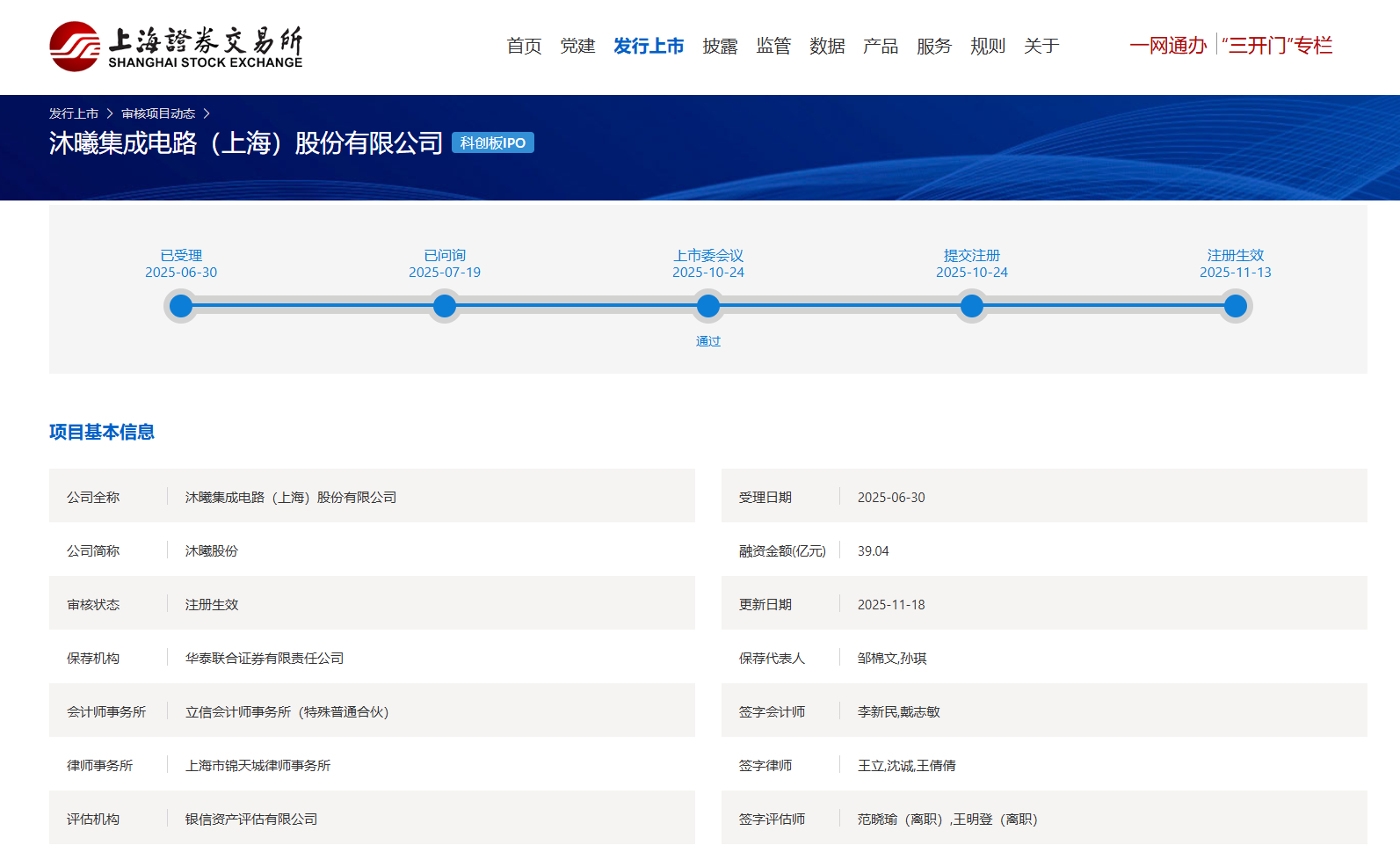
Task: Click the 已受理 timeline dot
Action: (x=181, y=306)
